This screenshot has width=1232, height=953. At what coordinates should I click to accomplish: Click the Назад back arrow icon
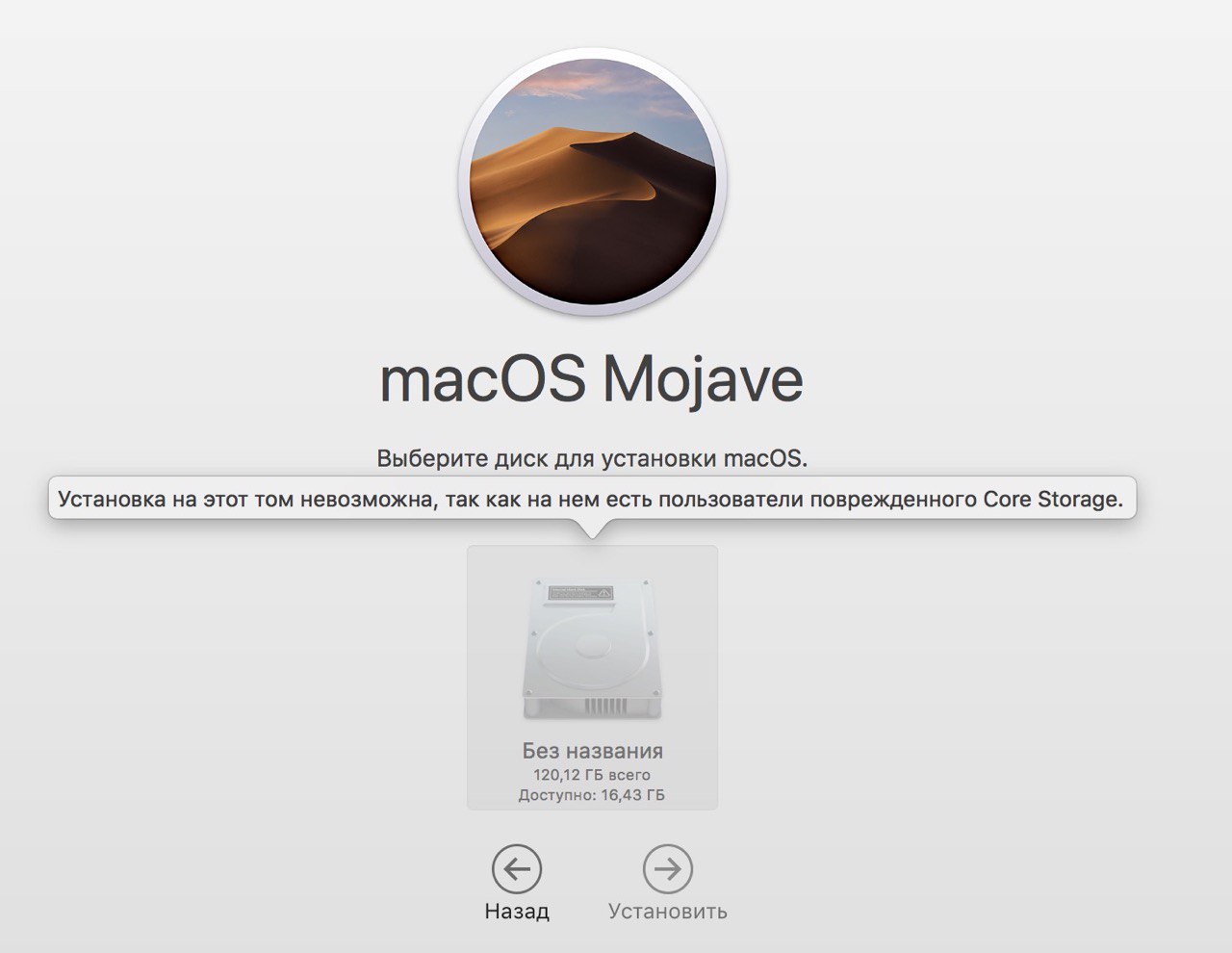517,869
